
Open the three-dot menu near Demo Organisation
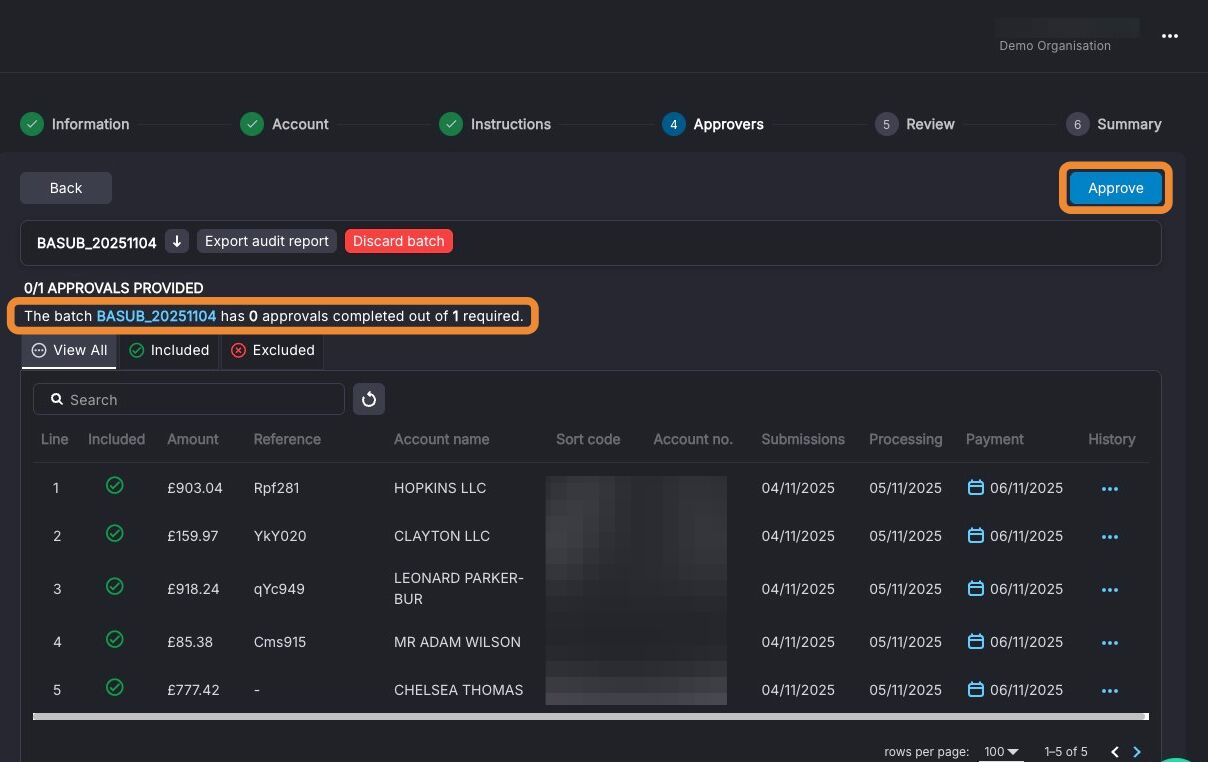coord(1169,36)
